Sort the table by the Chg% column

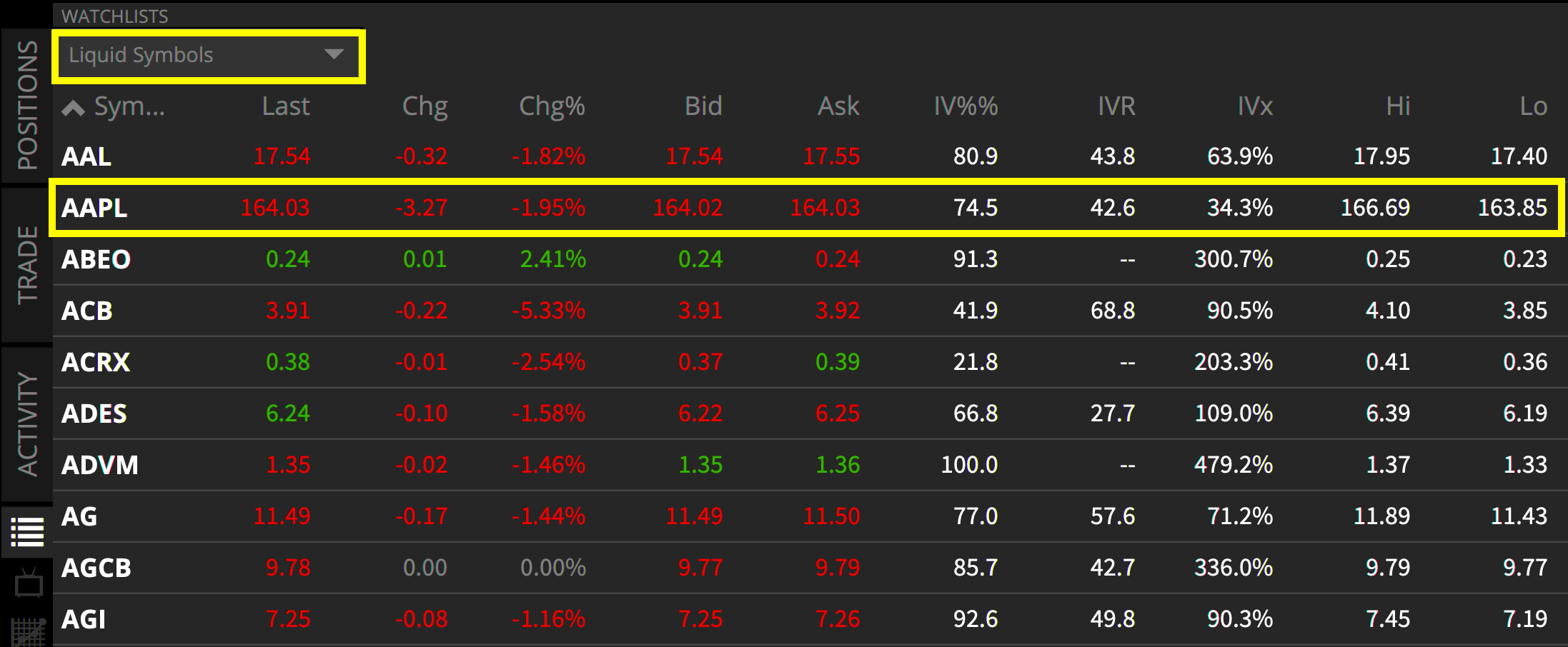coord(551,106)
